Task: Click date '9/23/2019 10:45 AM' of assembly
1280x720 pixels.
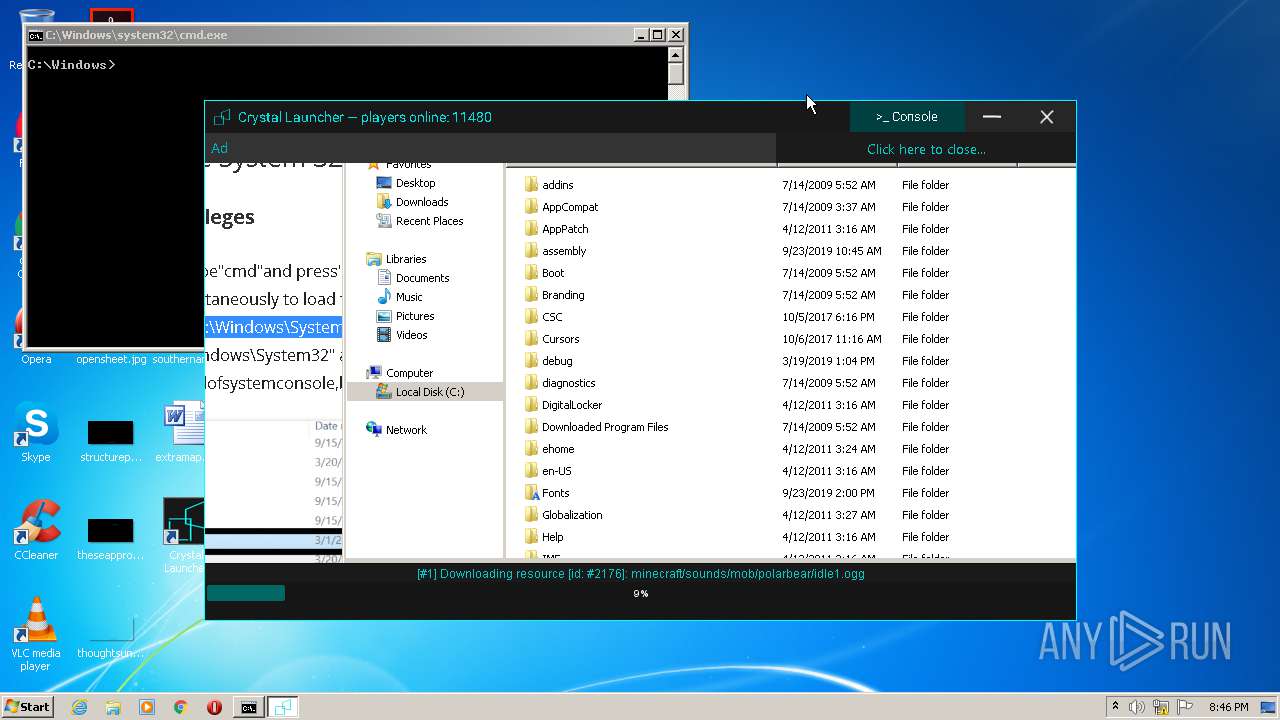Action: click(x=832, y=251)
